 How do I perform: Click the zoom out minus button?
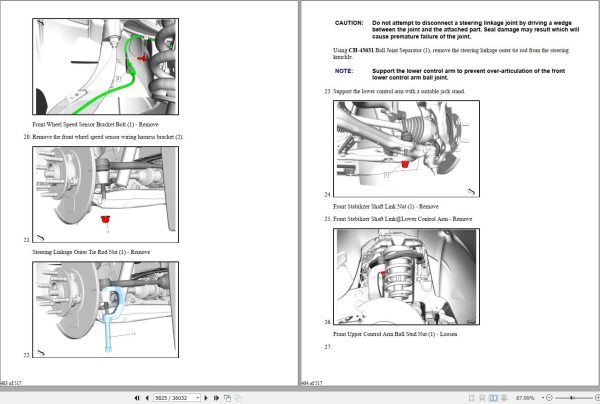click(549, 398)
